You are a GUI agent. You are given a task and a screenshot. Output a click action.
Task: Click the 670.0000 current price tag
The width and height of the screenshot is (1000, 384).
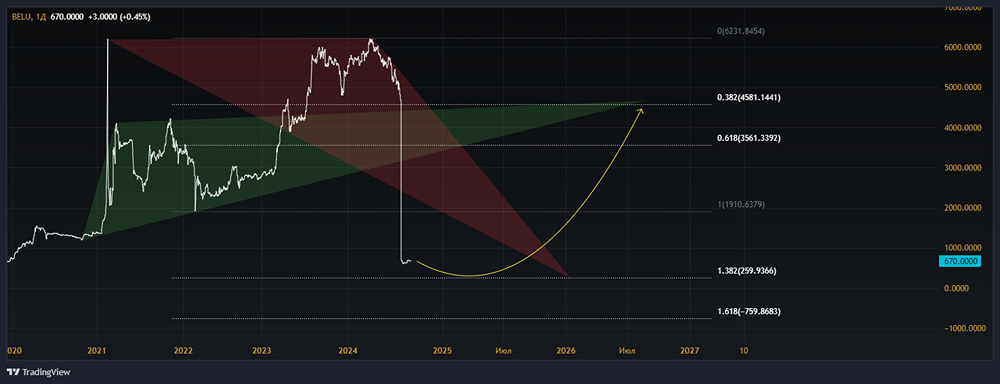(x=959, y=262)
